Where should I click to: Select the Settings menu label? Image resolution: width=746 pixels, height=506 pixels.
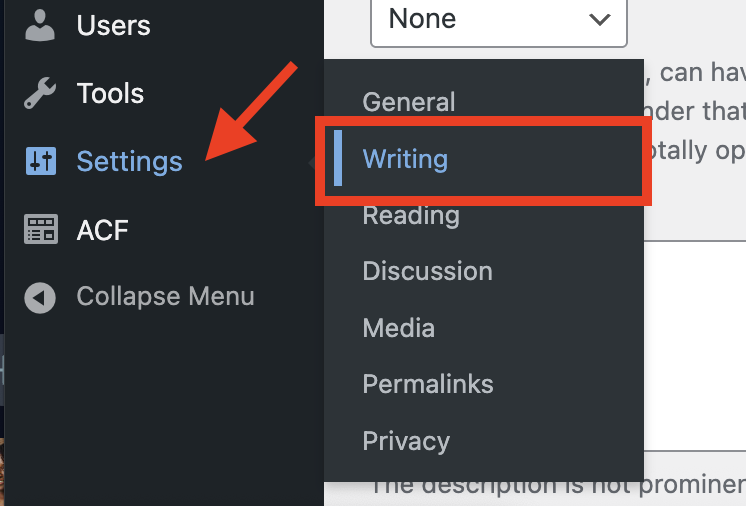point(129,161)
